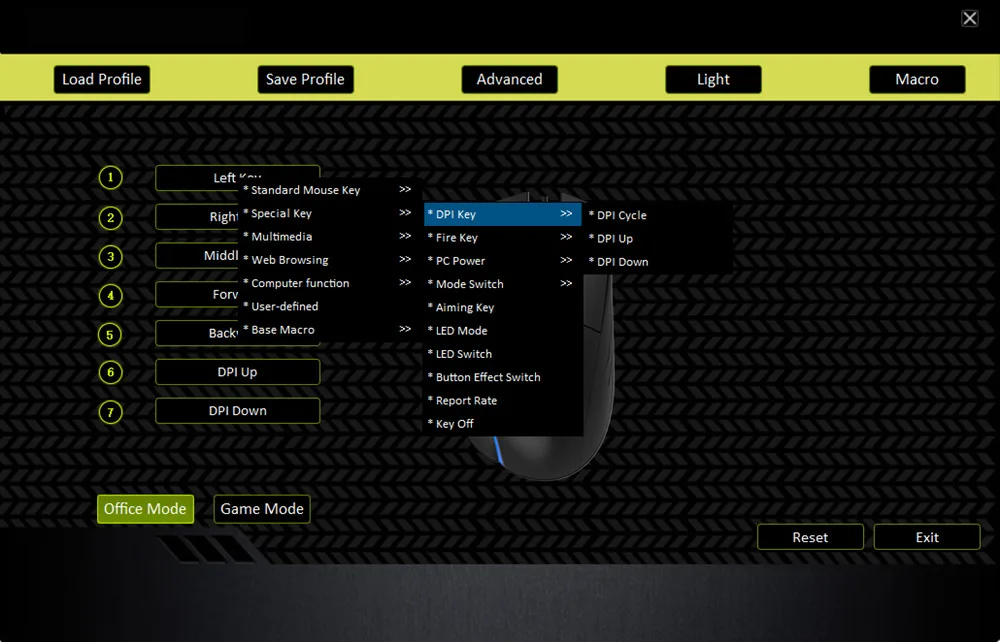Expand arrow beside Computer function

tap(405, 282)
